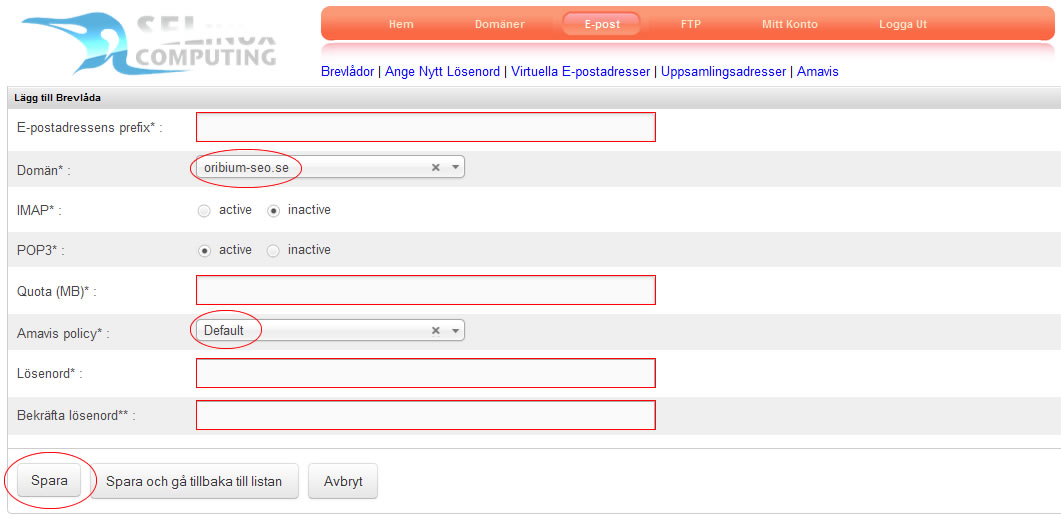Set POP3 to inactive
The height and width of the screenshot is (528, 1061).
273,250
